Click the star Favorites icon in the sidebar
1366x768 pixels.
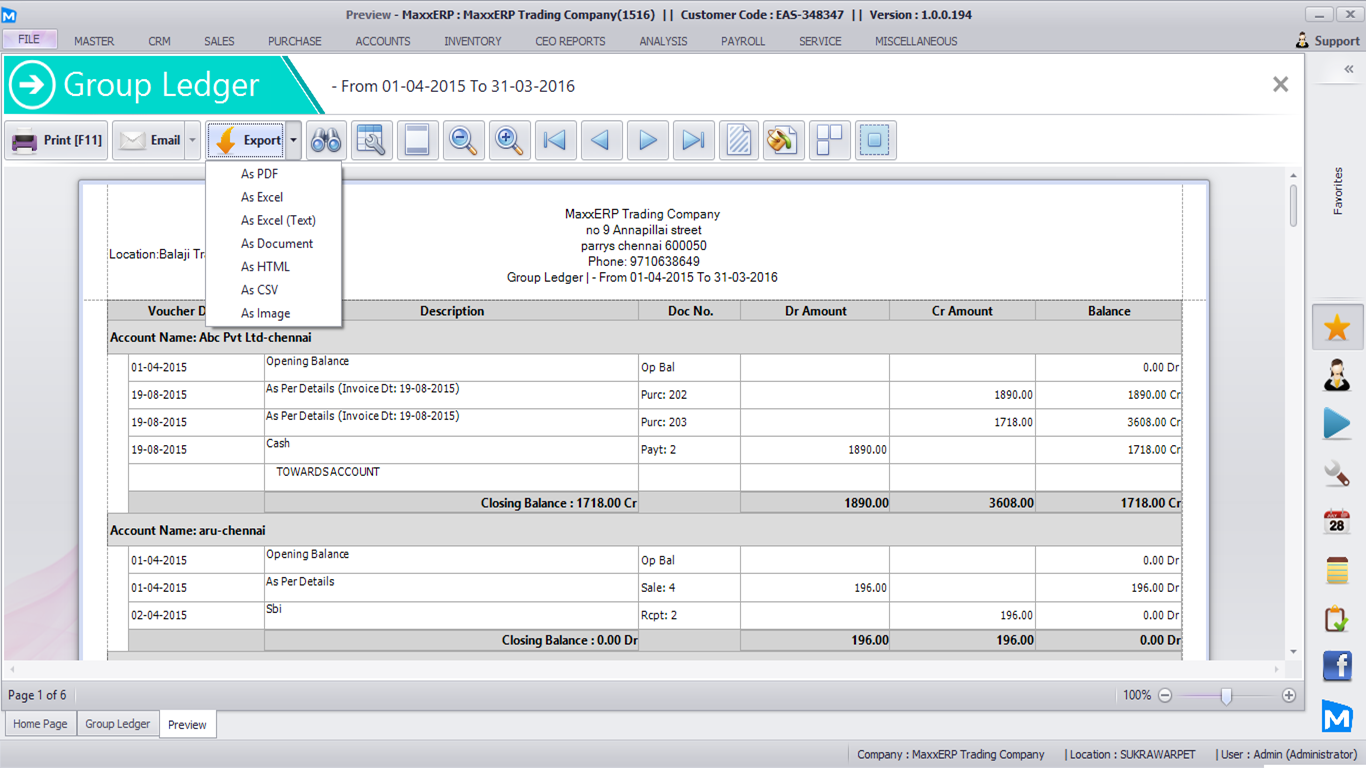click(x=1337, y=328)
